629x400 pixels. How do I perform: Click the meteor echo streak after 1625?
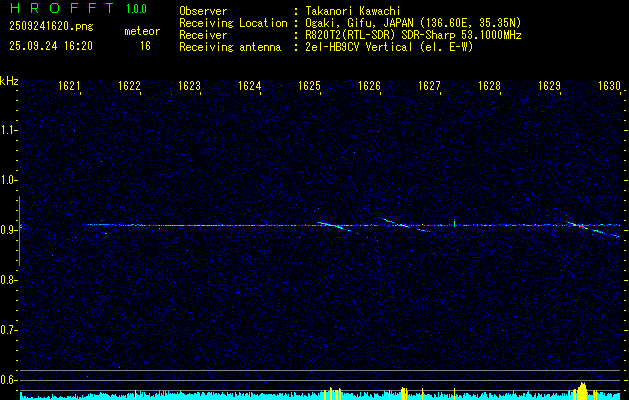(x=333, y=226)
